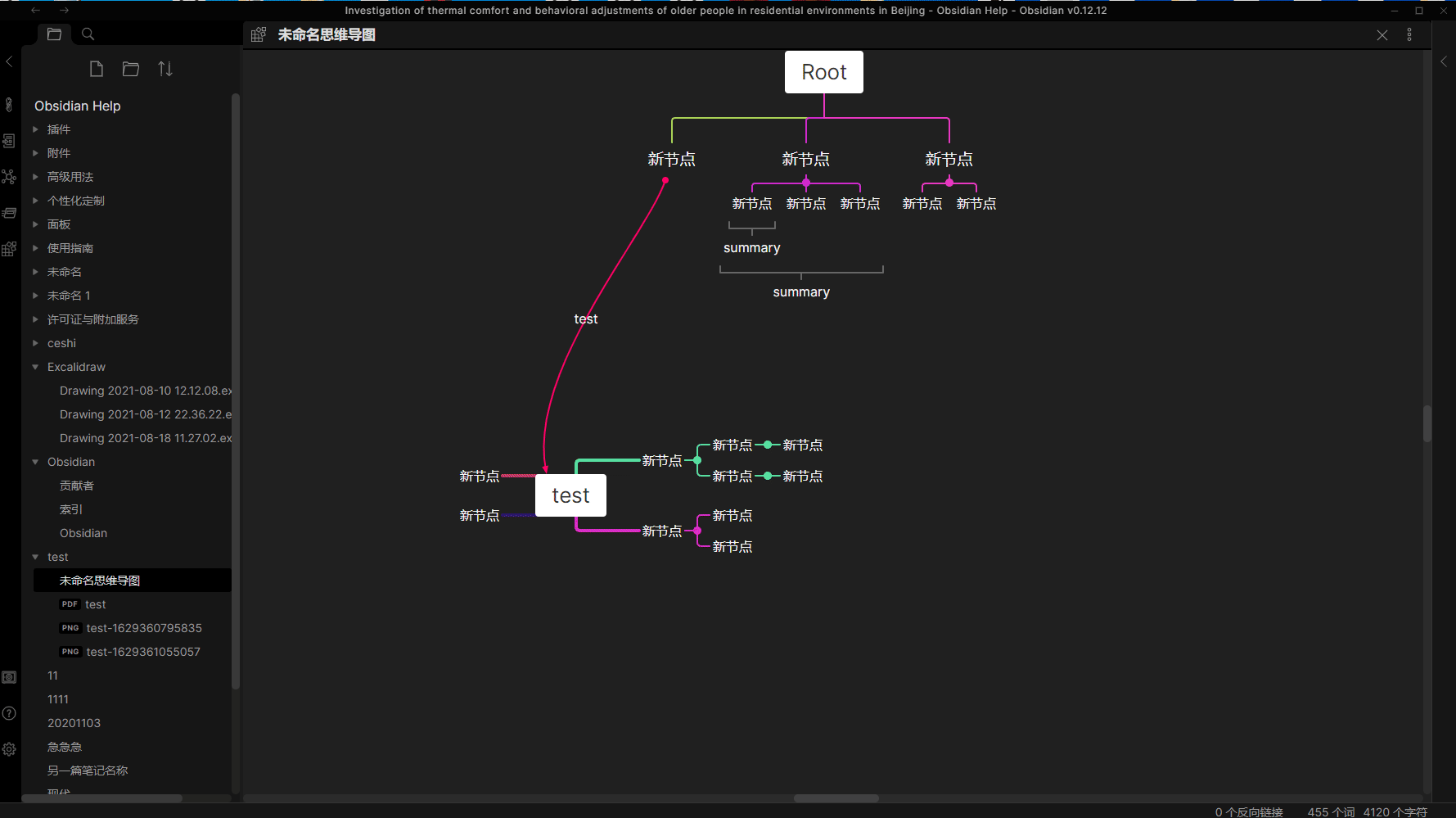This screenshot has height=818, width=1456.
Task: Toggle collapse dot under middle Root child
Action: (806, 183)
